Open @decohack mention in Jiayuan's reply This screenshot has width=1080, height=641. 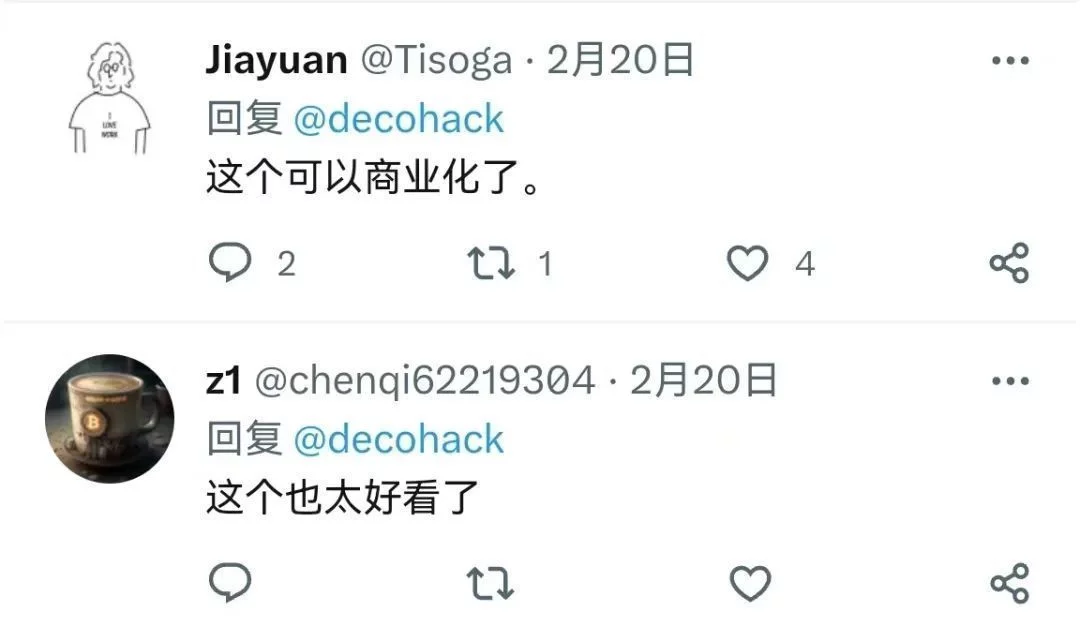click(x=399, y=119)
